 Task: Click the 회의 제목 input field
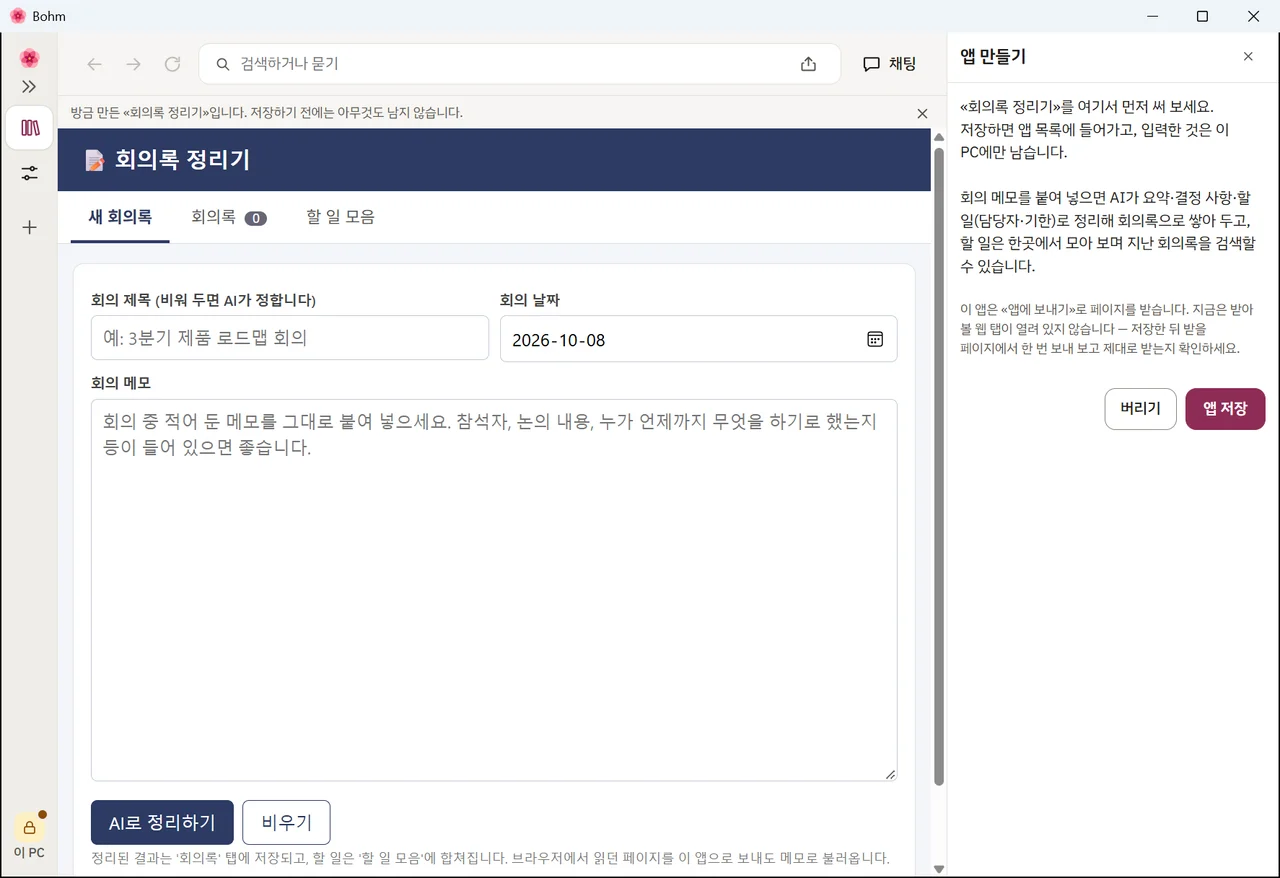point(290,338)
